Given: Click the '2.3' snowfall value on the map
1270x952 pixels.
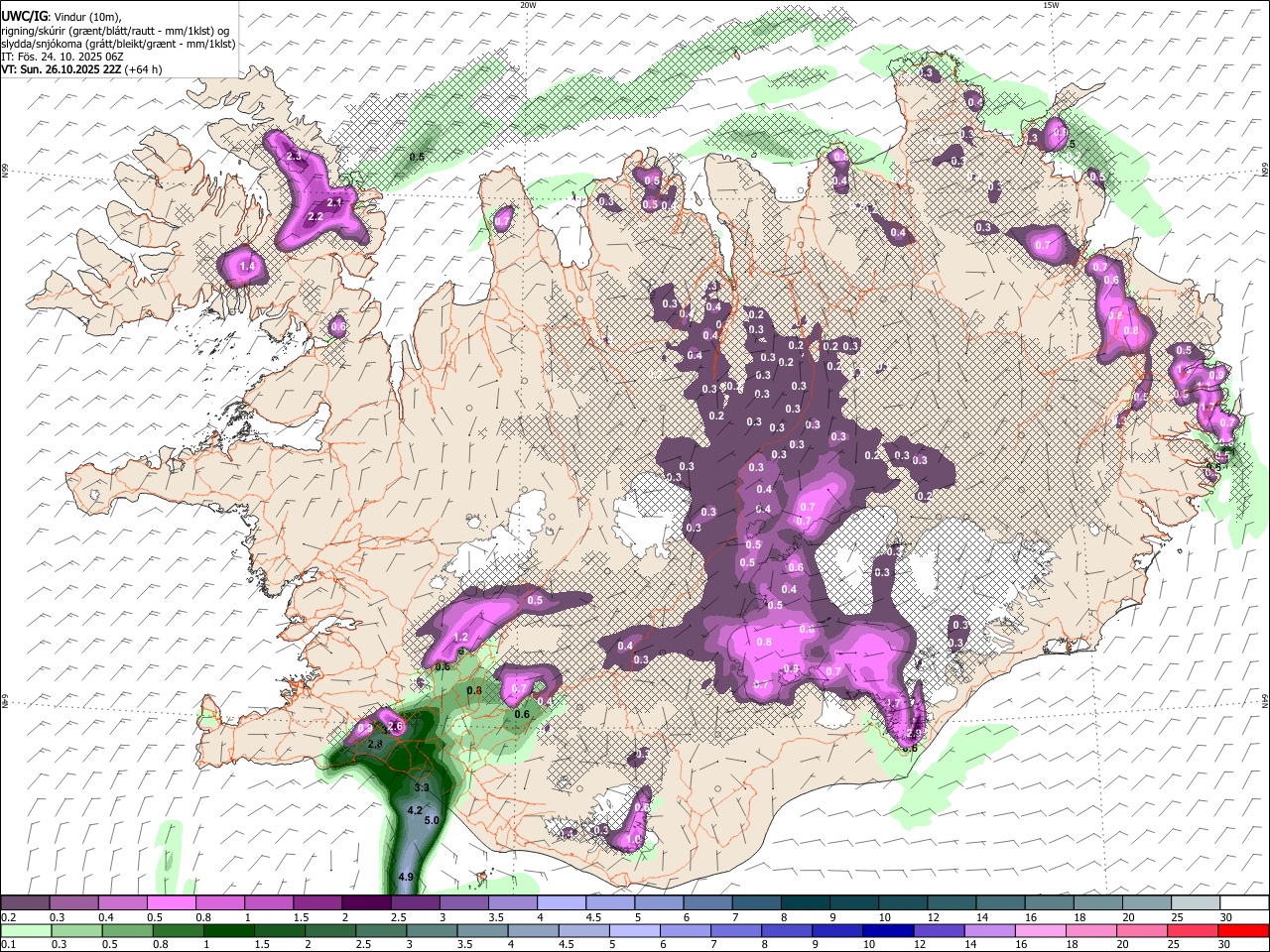Looking at the screenshot, I should click(294, 157).
